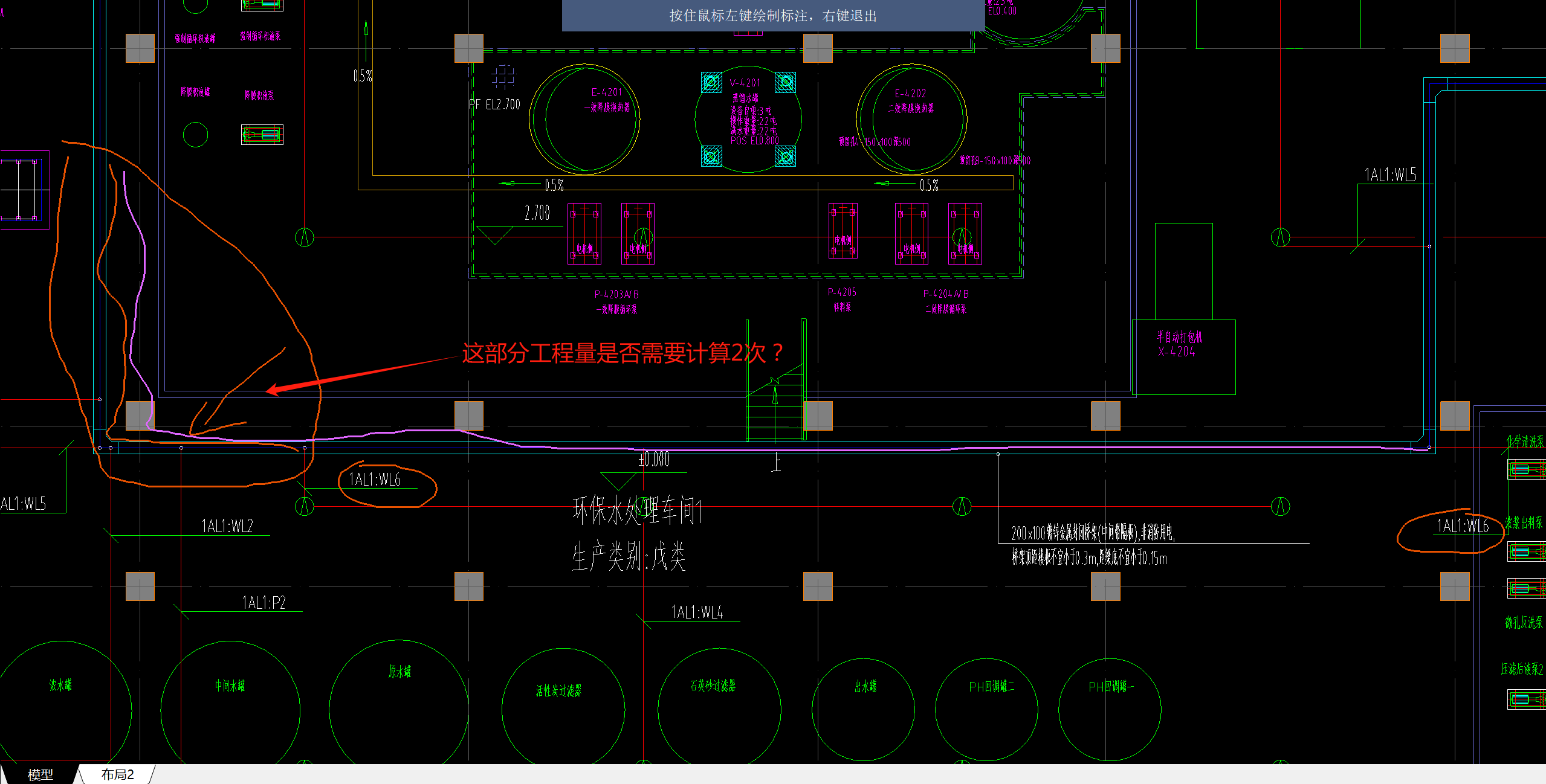Screen dimensions: 1546x784
Task: Click the P-4203A/B pump label
Action: click(x=616, y=294)
